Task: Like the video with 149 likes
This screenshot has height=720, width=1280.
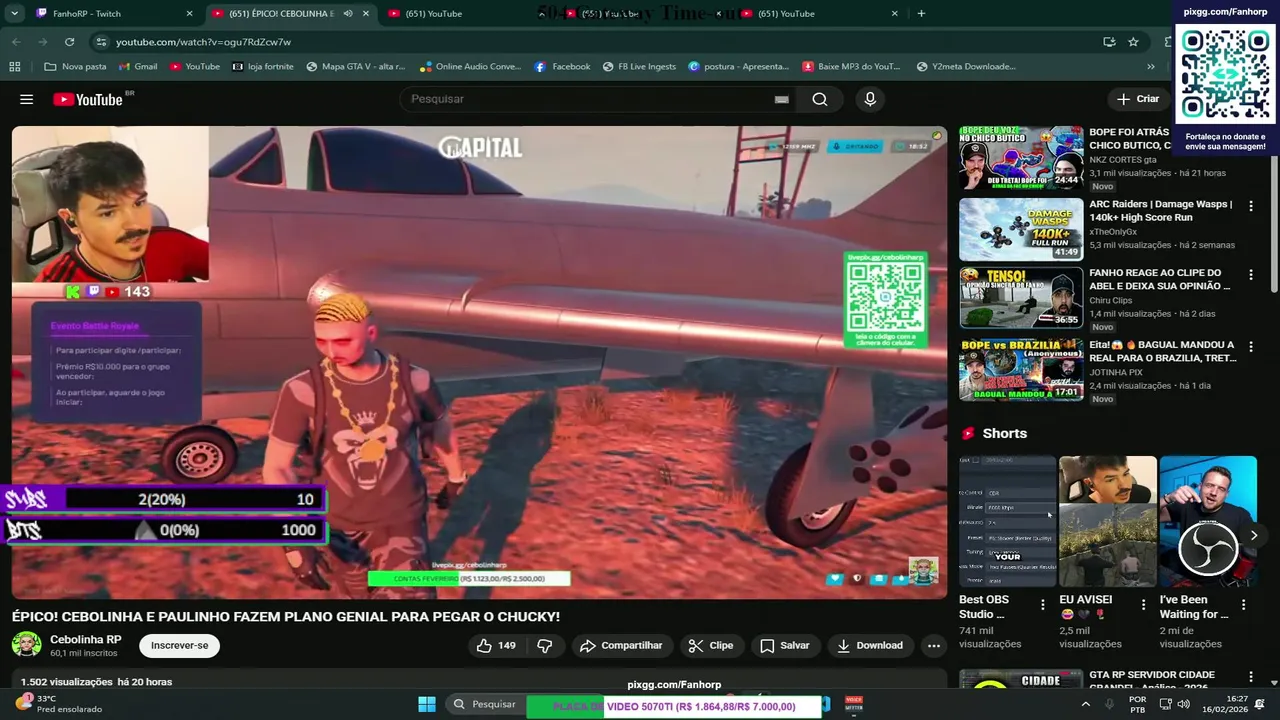Action: [x=496, y=646]
